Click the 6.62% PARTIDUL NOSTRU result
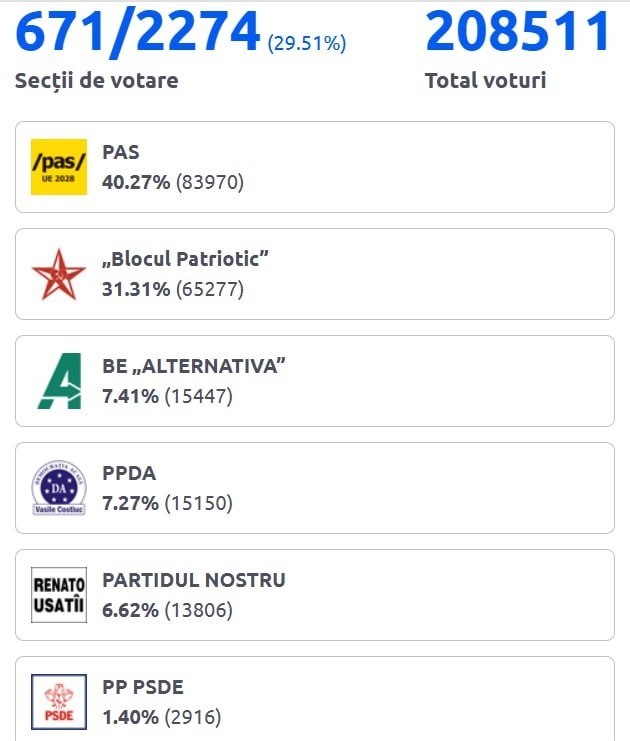 coord(130,611)
